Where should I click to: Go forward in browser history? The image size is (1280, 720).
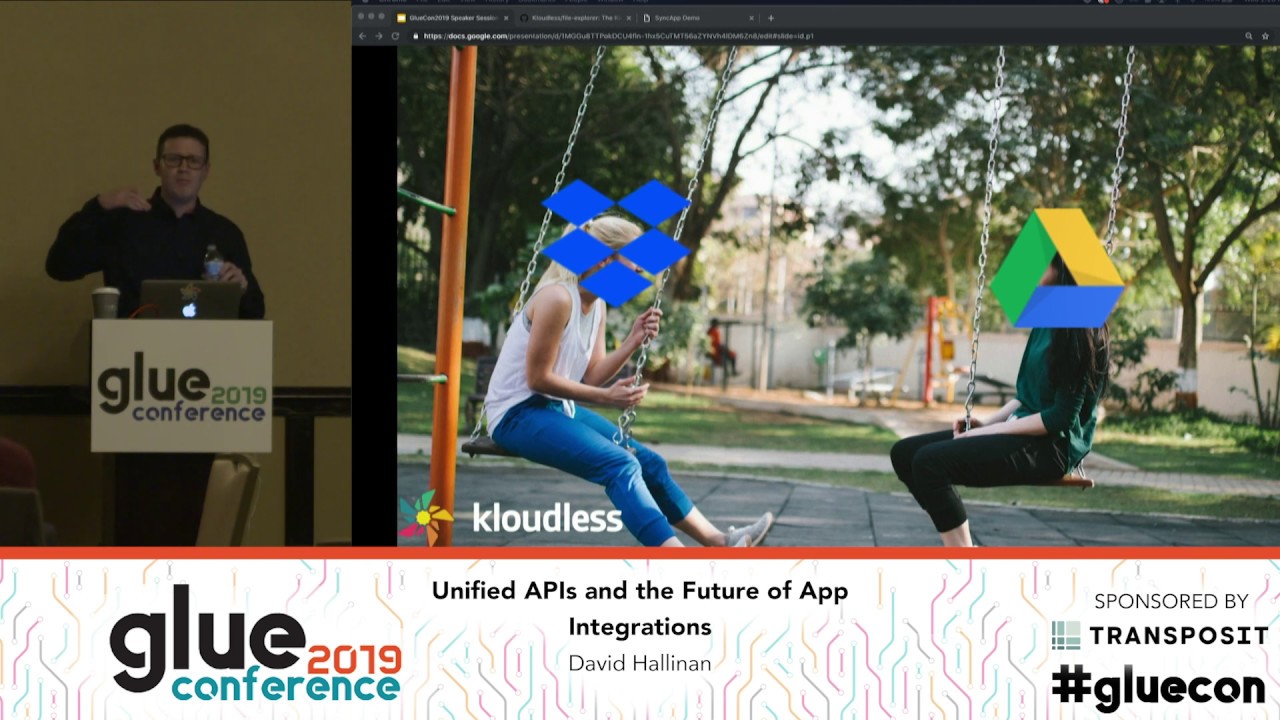point(378,36)
